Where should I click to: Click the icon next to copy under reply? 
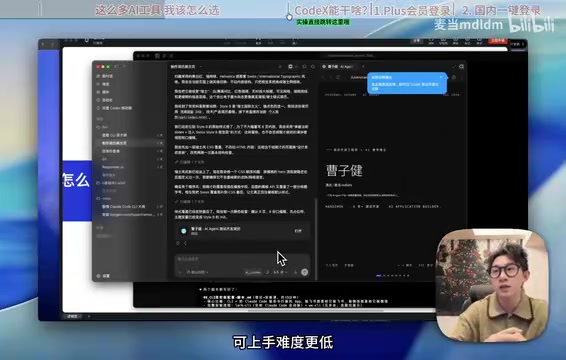point(186,244)
